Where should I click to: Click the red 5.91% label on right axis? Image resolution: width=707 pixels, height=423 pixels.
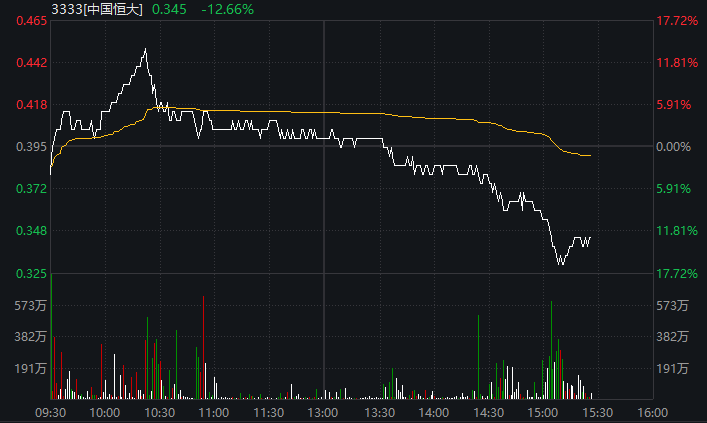tap(674, 105)
